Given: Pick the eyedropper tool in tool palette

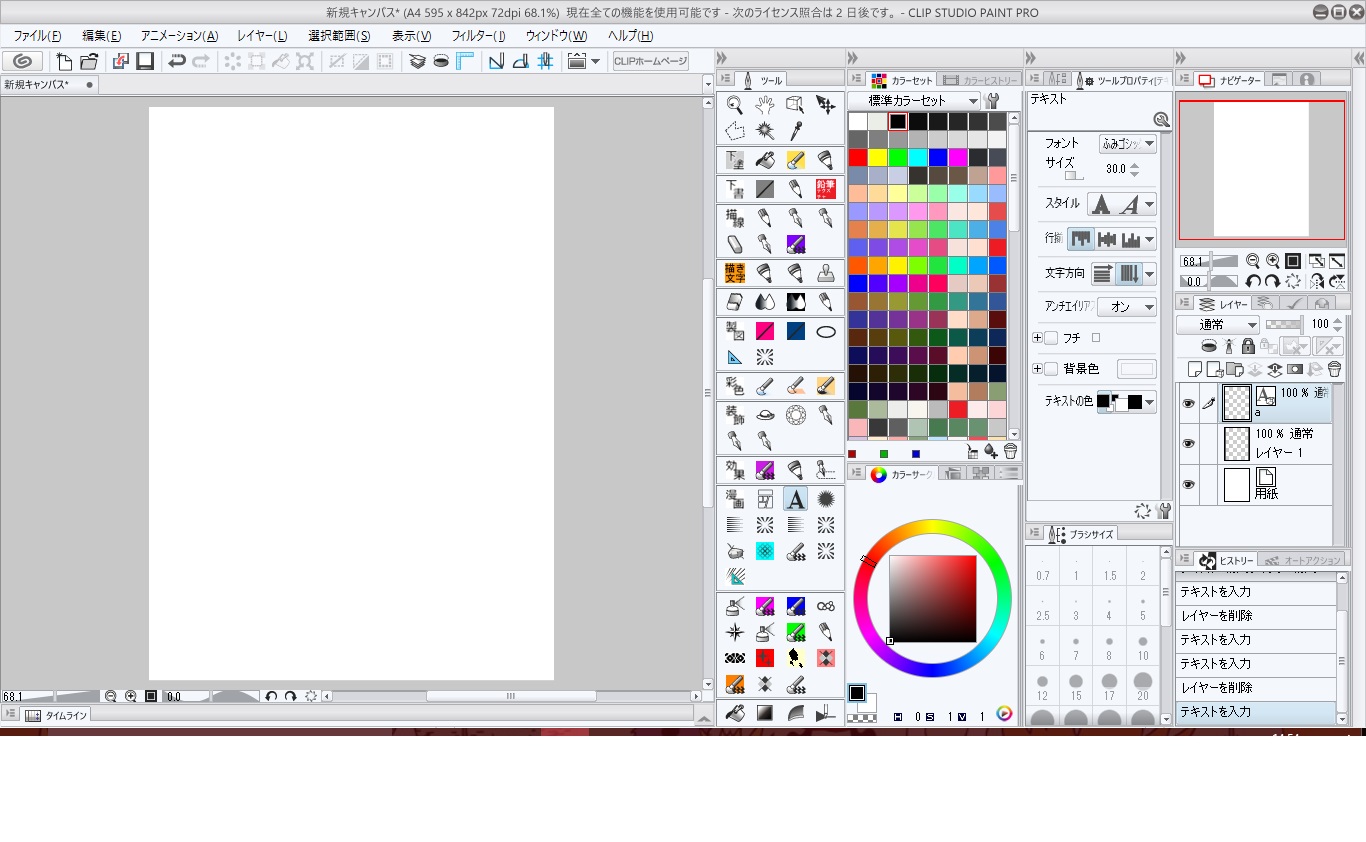Looking at the screenshot, I should (x=796, y=130).
